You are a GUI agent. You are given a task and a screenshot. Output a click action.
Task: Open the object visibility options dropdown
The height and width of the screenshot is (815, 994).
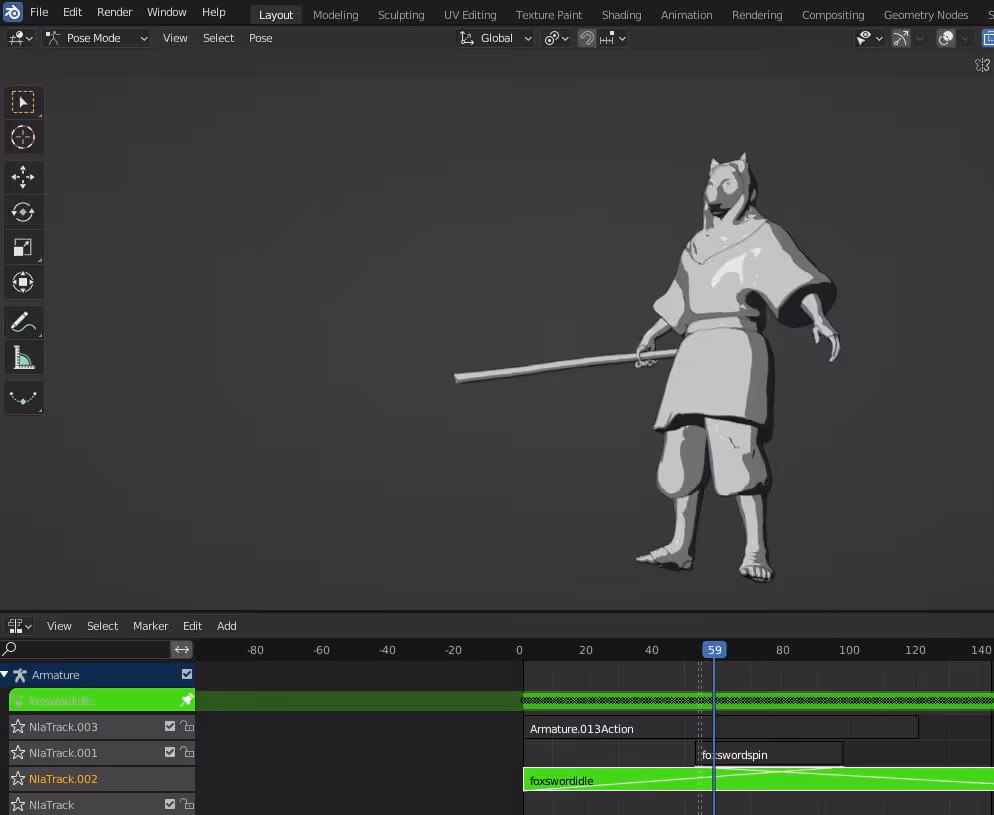[x=869, y=38]
